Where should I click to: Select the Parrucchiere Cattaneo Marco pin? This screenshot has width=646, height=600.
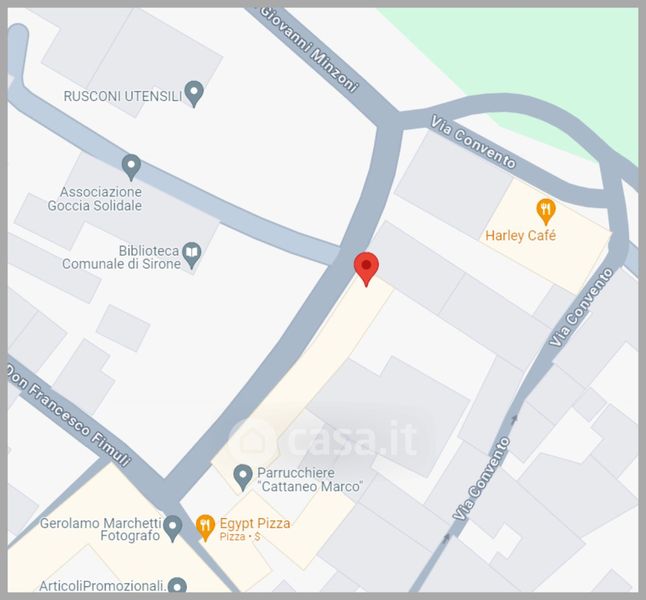point(243,477)
